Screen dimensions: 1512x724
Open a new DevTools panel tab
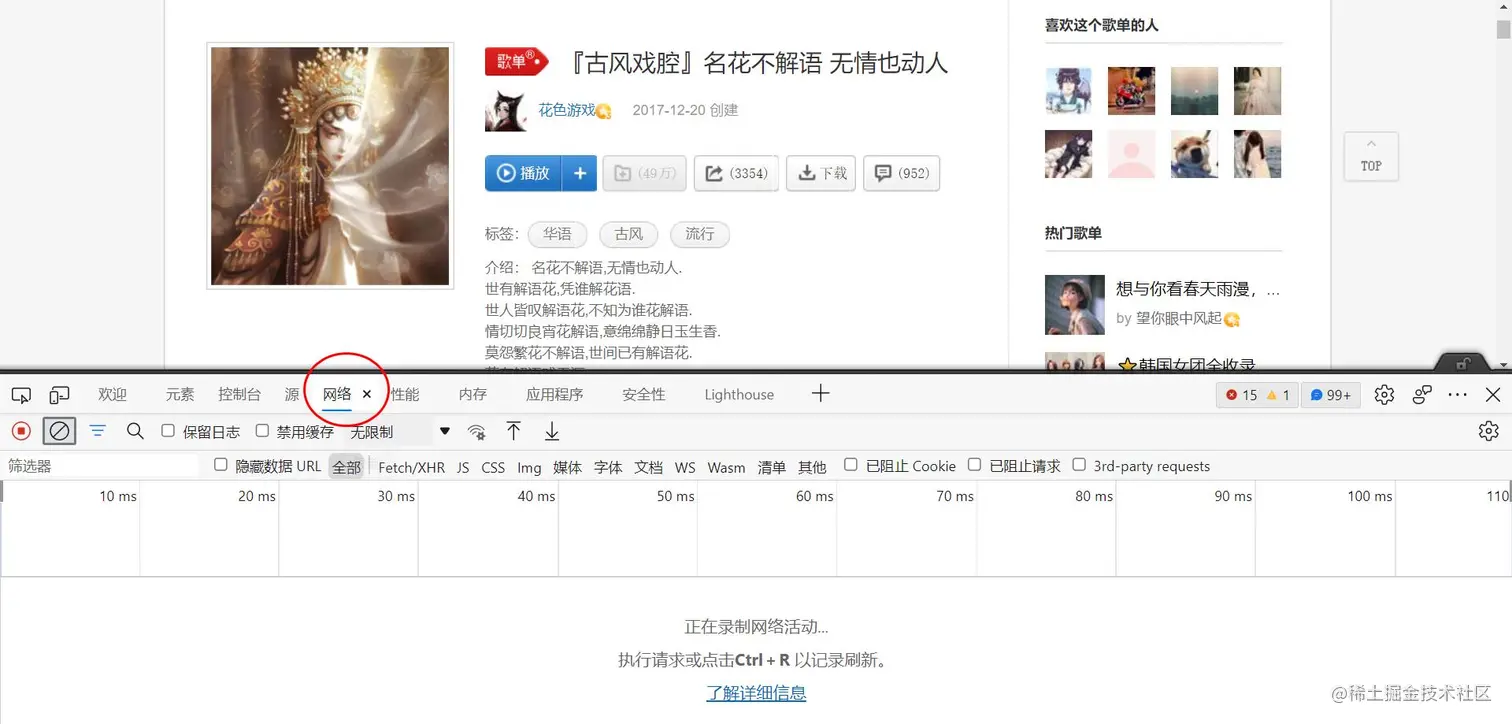coord(820,394)
